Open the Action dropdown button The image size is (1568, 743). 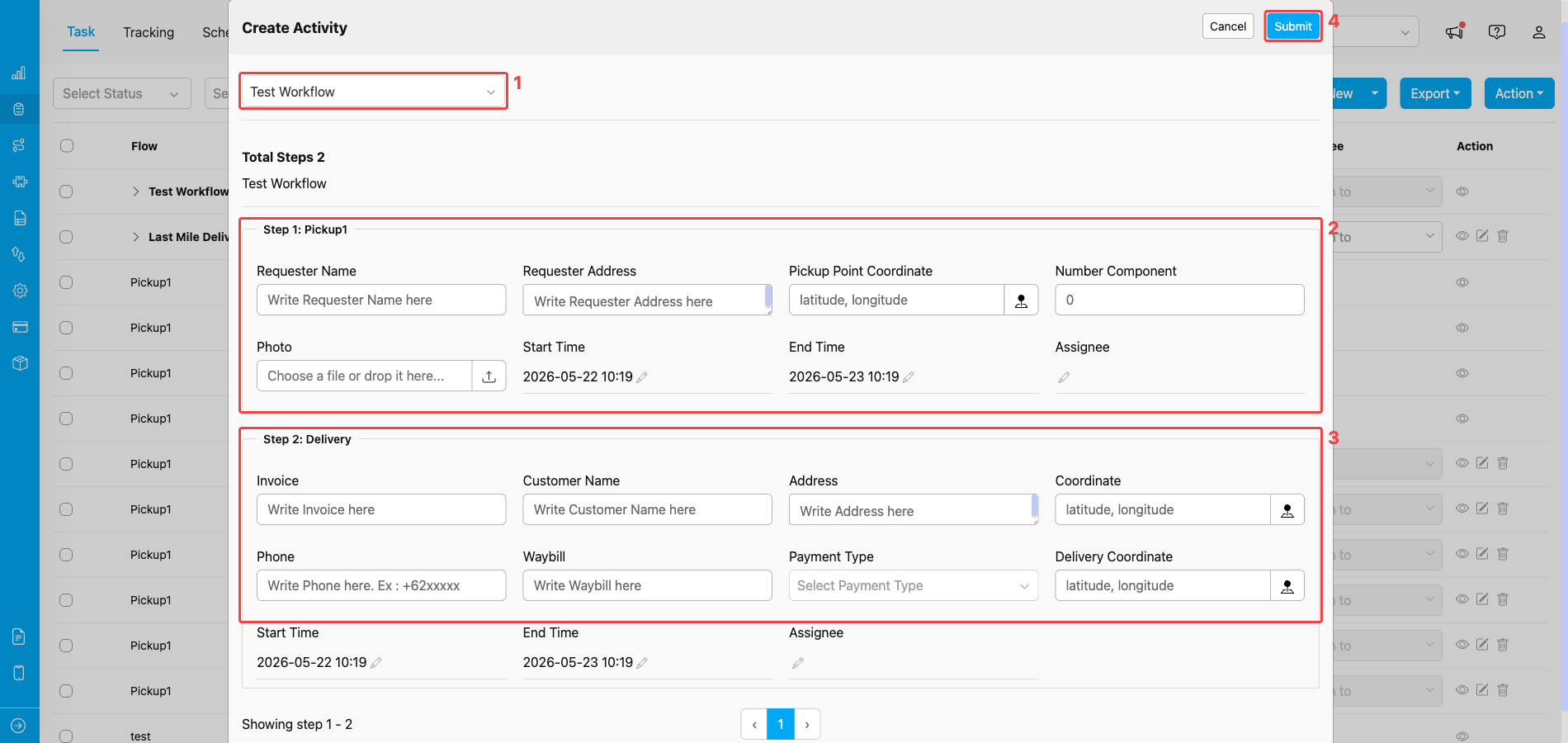pos(1518,94)
